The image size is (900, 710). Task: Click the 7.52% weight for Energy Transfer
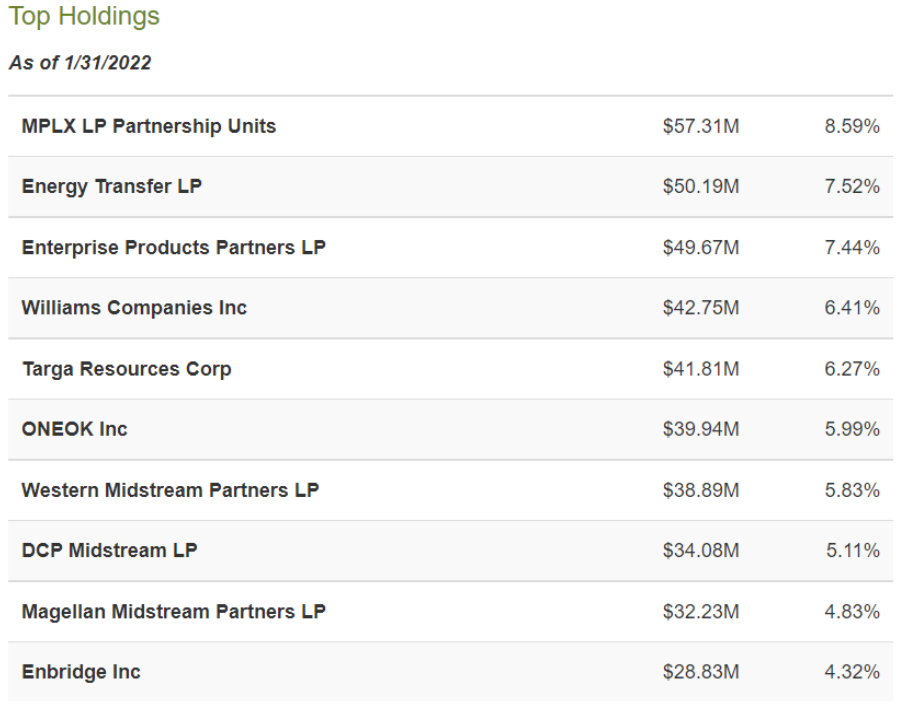click(852, 186)
